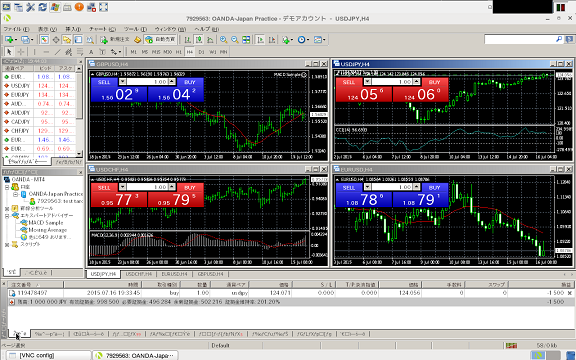
Task: Click the tile windows toolbar icon
Action: pyautogui.click(x=246, y=40)
